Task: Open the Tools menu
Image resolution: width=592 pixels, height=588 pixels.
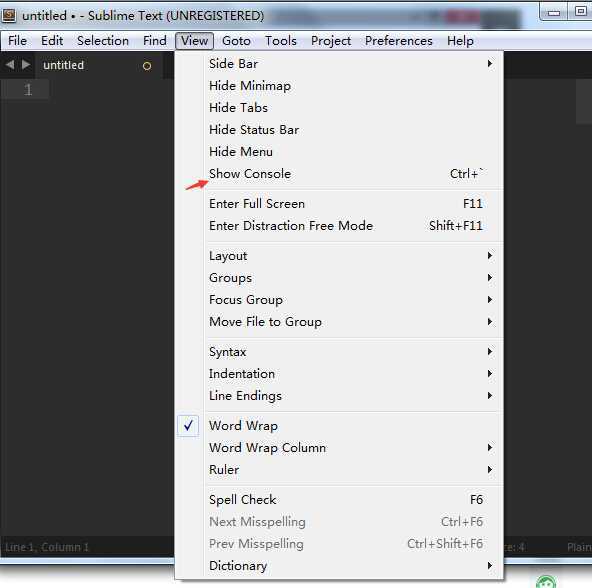Action: pyautogui.click(x=281, y=40)
